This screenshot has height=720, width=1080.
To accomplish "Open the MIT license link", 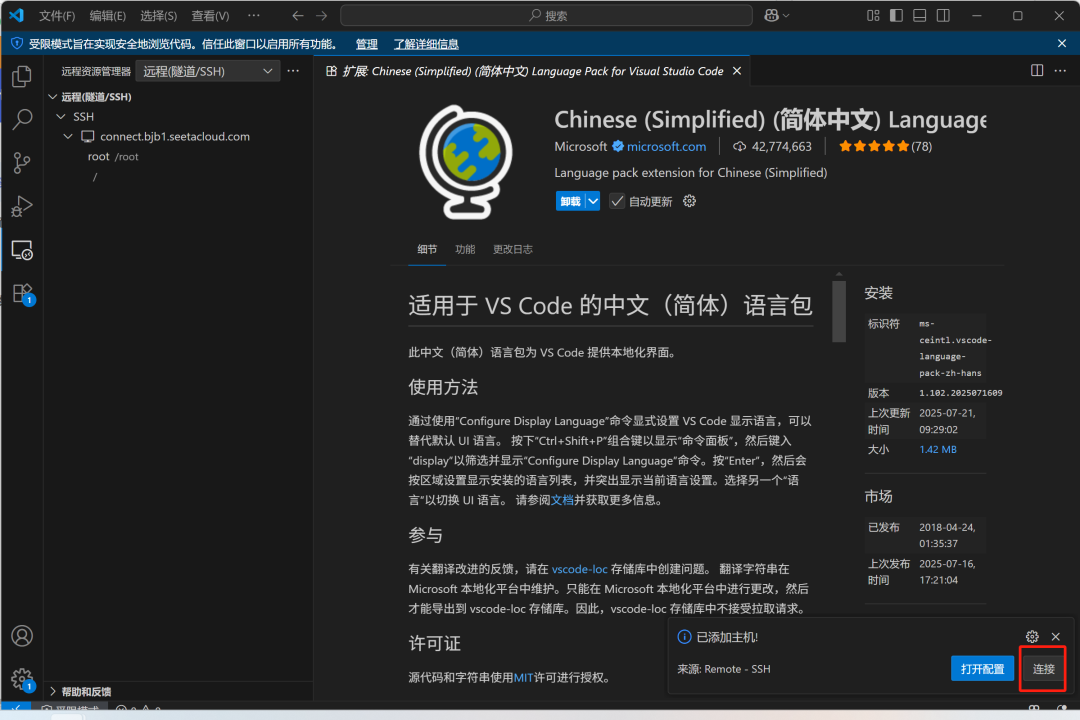I will [x=523, y=678].
